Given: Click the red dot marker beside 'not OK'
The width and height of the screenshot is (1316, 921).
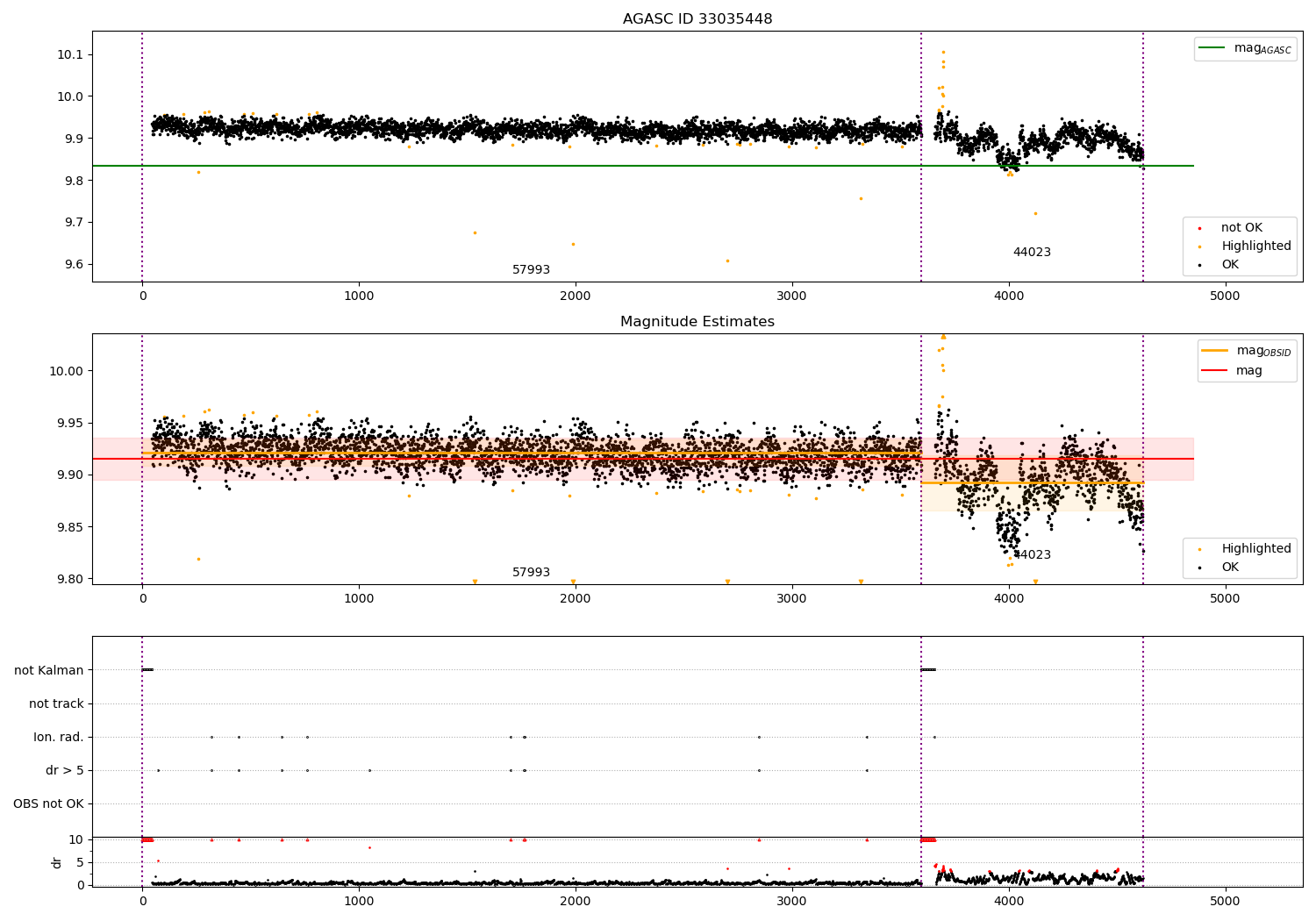Looking at the screenshot, I should [x=1199, y=229].
